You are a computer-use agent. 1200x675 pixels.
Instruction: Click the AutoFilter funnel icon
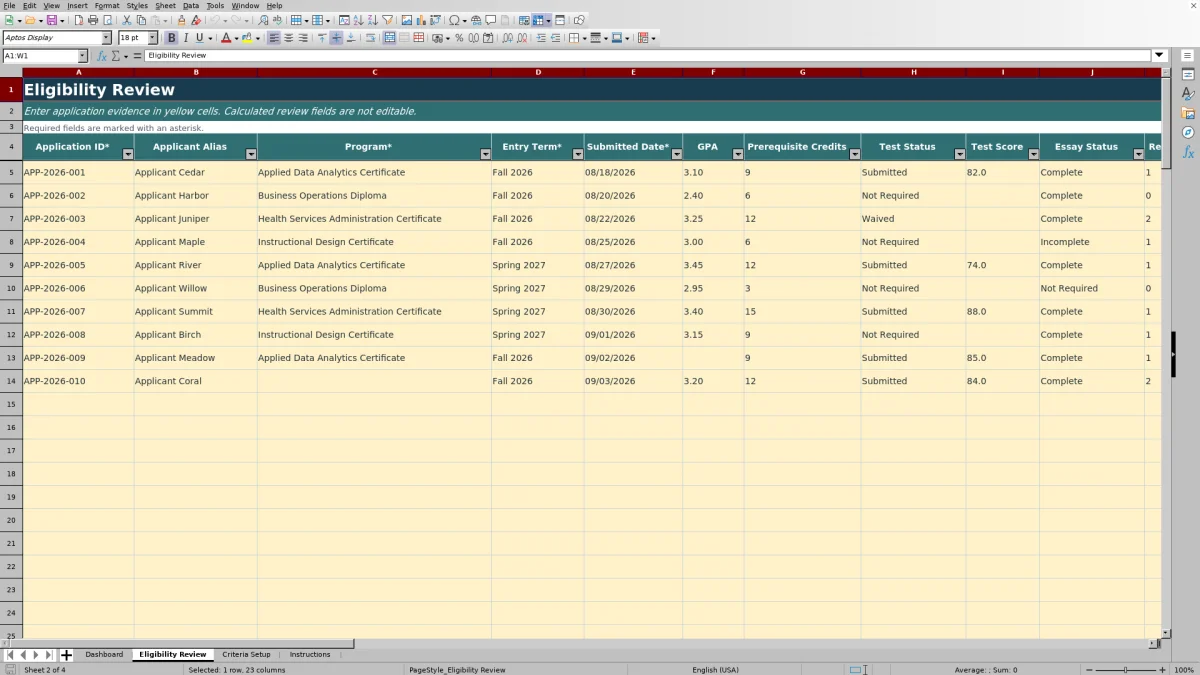[x=387, y=20]
